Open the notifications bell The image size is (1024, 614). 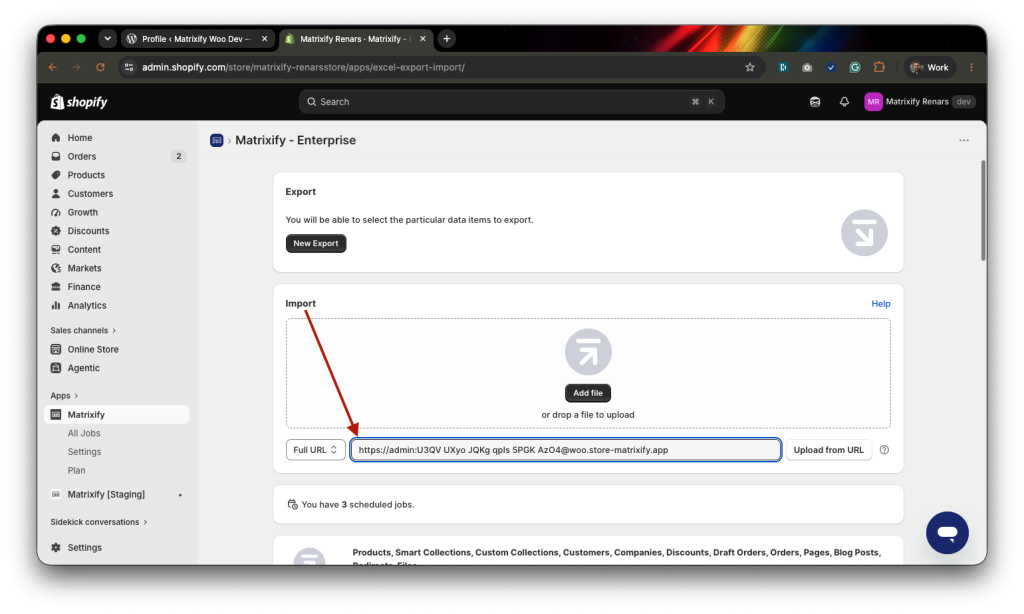[844, 102]
